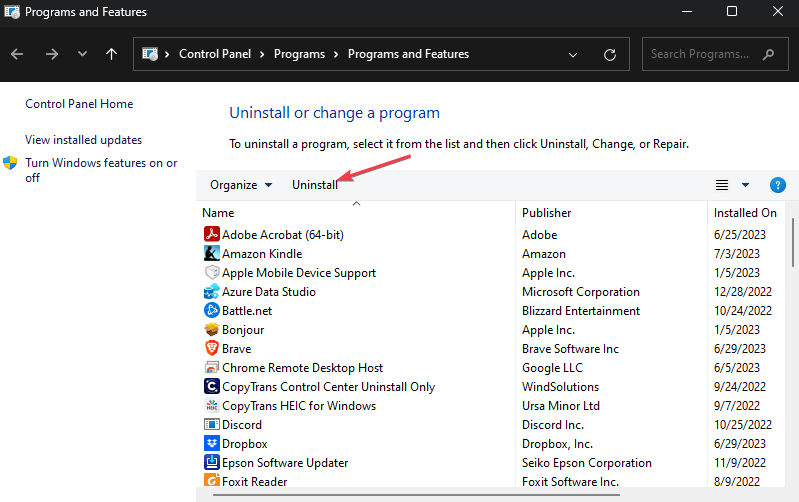Click the 12/28/2022 install date
This screenshot has height=502, width=799.
tap(742, 292)
